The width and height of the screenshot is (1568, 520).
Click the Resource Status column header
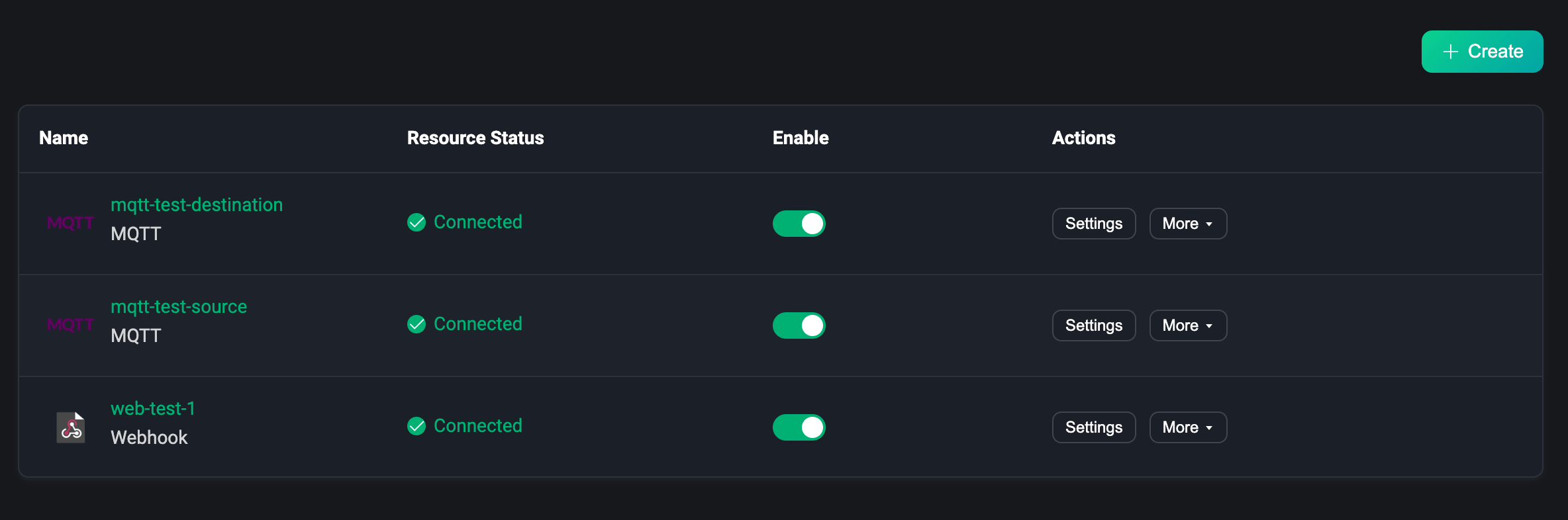click(475, 138)
